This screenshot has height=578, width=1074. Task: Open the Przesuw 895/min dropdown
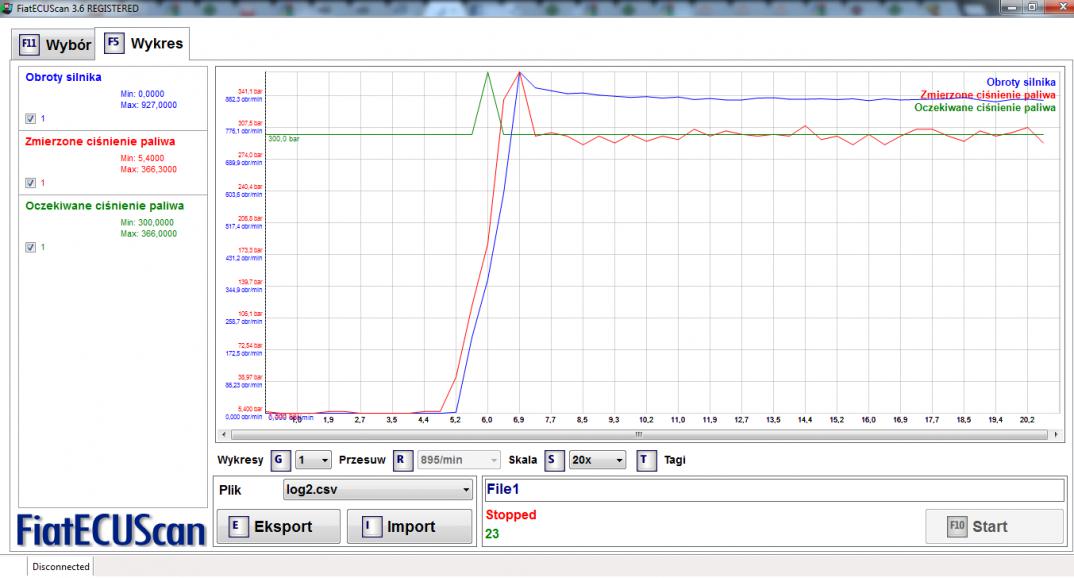pos(458,460)
